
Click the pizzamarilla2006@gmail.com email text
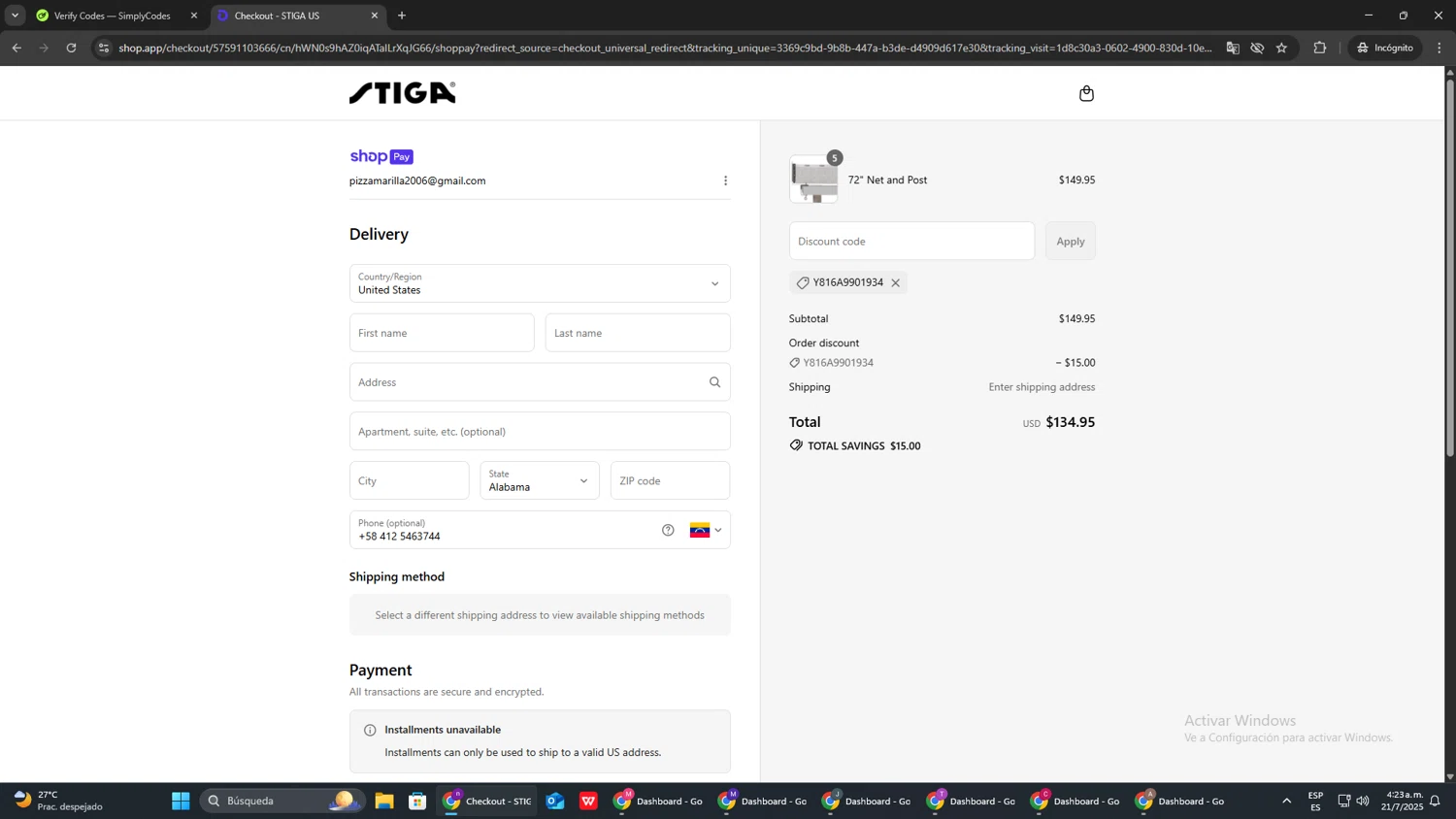coord(417,180)
